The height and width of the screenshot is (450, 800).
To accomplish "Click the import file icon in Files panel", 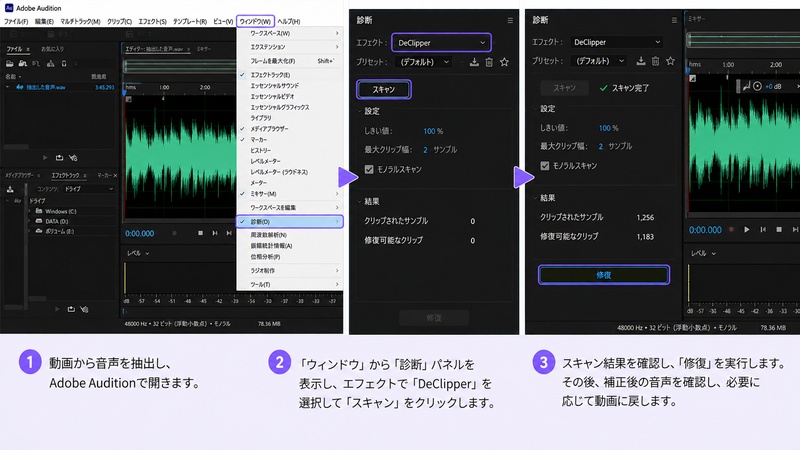I will click(22, 64).
